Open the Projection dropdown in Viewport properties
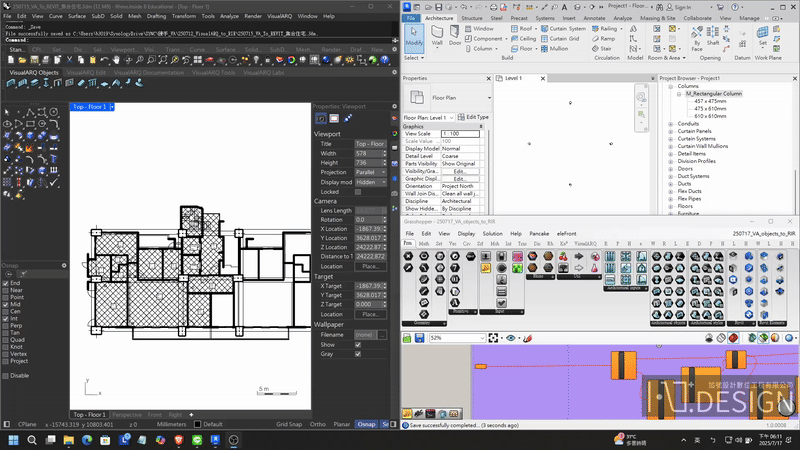The image size is (800, 450). (x=370, y=172)
